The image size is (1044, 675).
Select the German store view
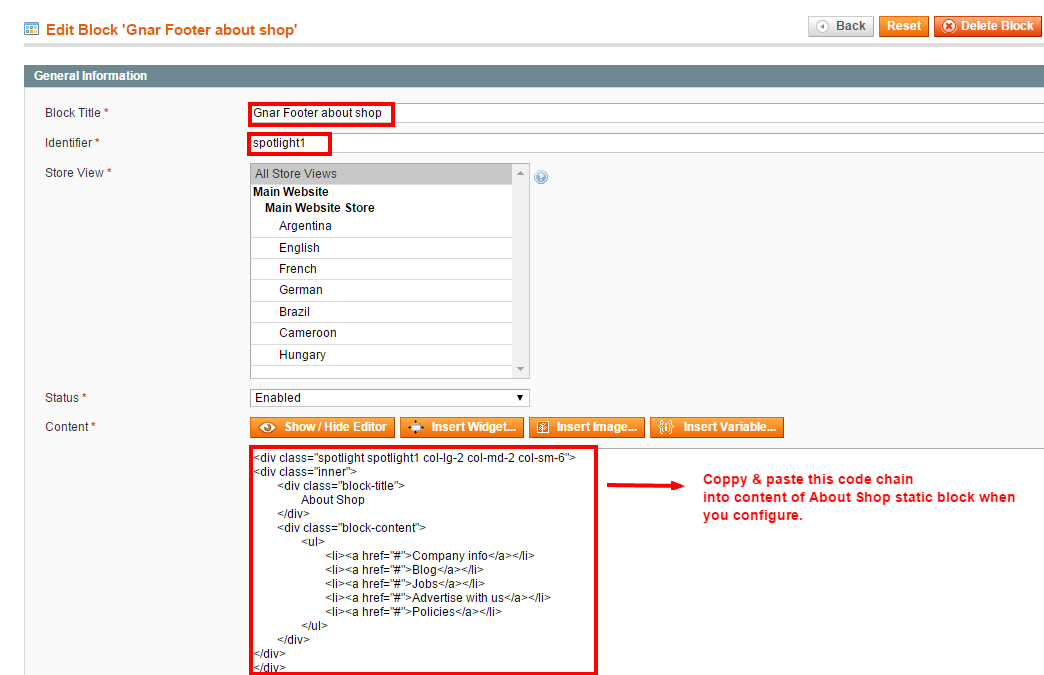381,290
